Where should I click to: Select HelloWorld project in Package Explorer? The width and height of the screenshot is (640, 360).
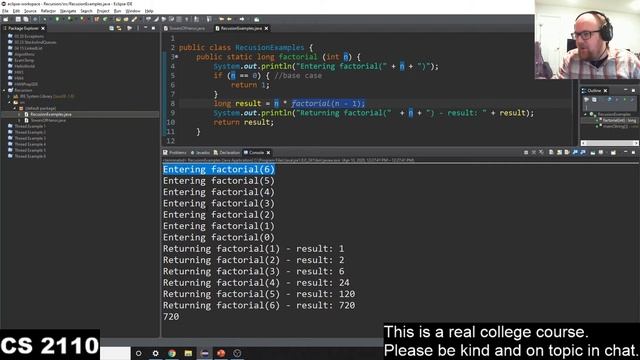24,66
